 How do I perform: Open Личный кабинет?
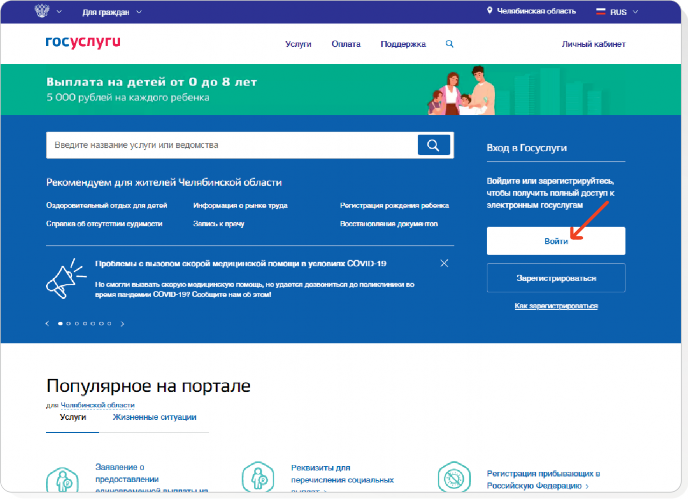pos(593,44)
